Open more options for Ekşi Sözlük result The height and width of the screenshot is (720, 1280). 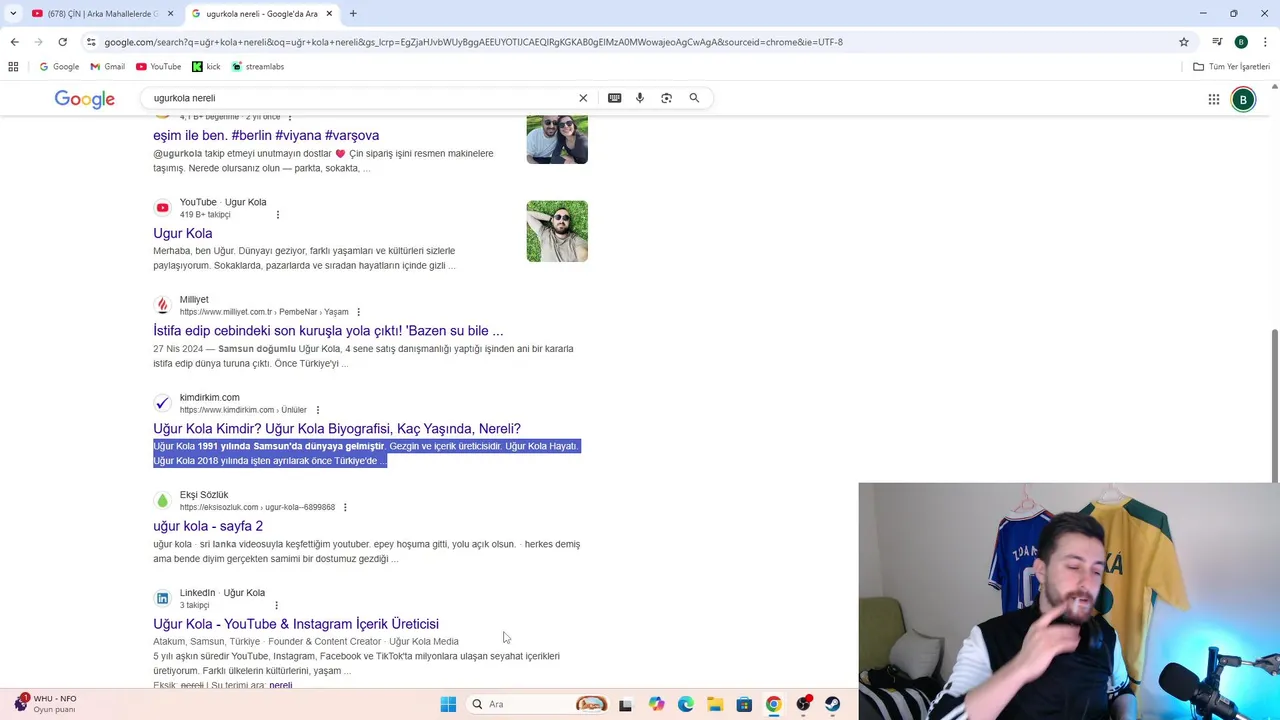[x=345, y=507]
